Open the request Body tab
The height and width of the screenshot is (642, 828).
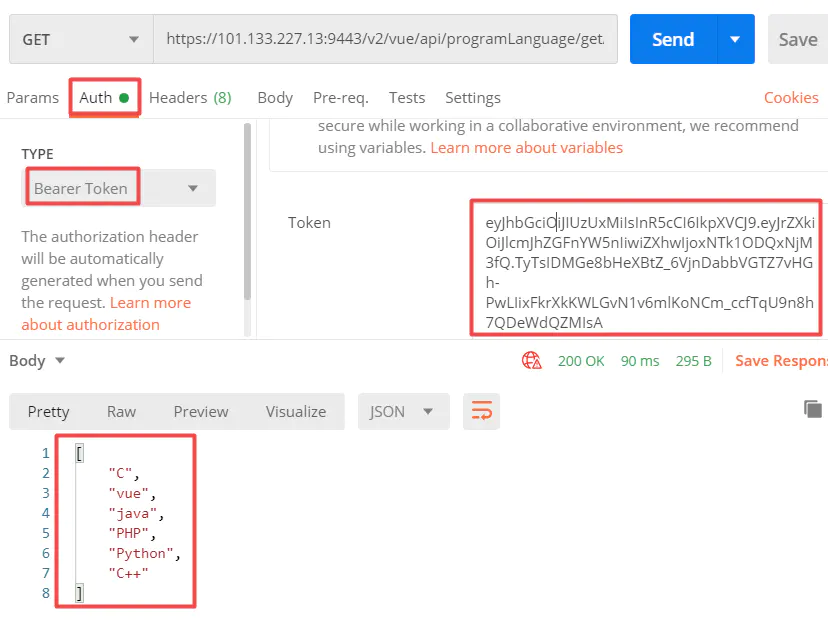click(275, 98)
